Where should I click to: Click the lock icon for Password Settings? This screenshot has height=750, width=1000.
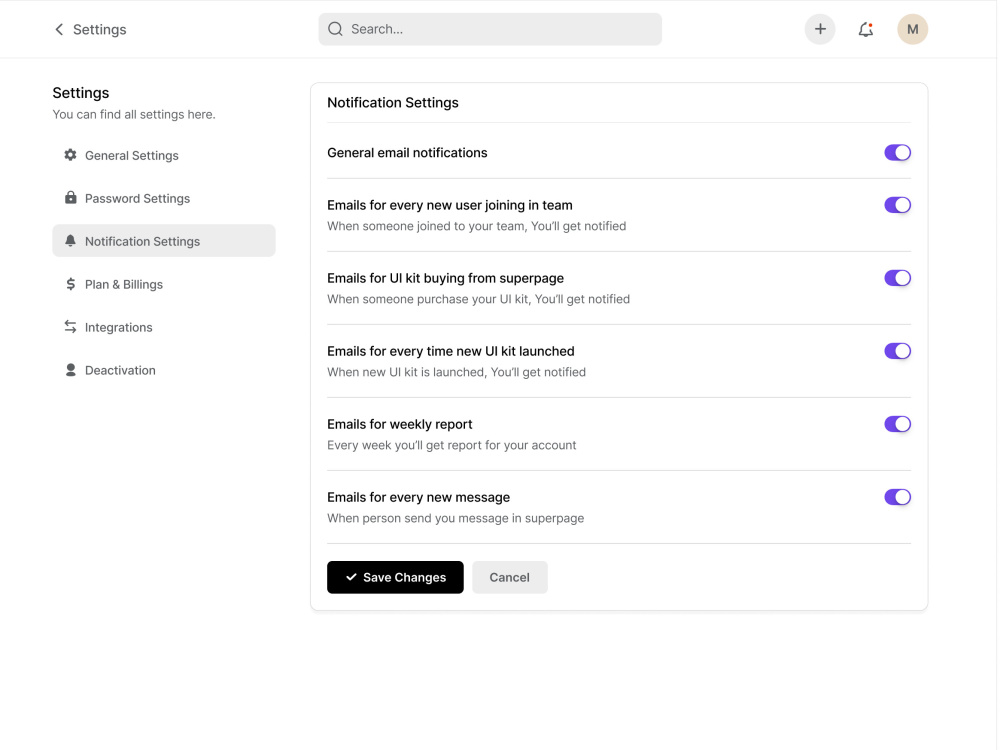(x=70, y=198)
